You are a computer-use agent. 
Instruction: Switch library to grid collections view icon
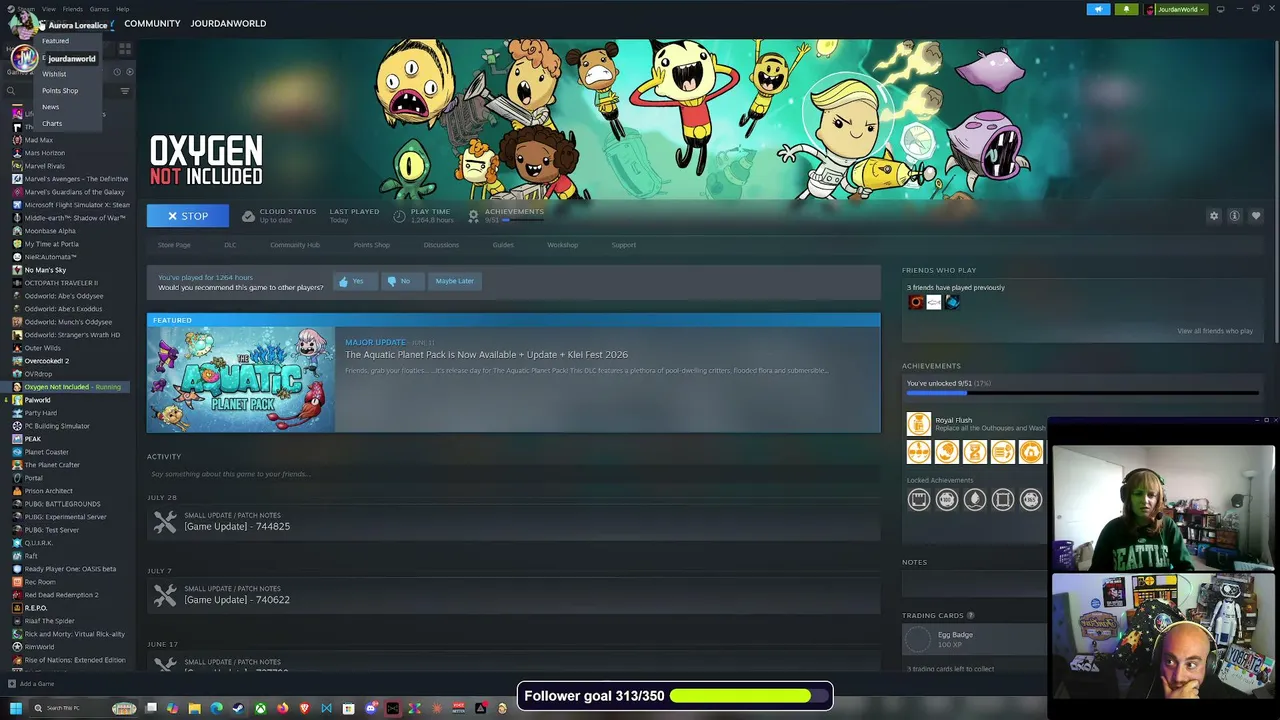tap(125, 47)
